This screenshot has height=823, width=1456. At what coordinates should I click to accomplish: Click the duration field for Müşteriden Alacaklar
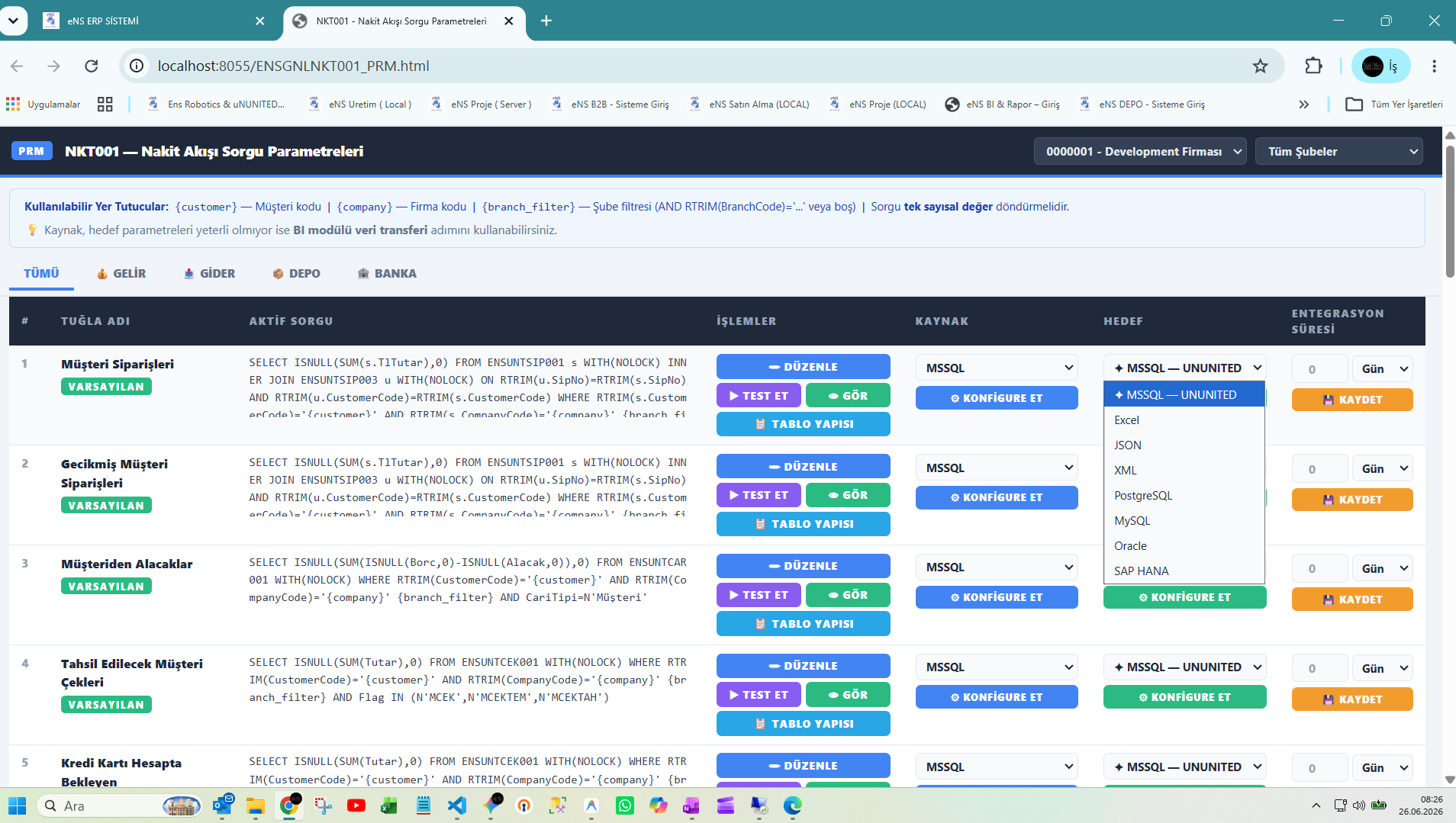(x=1319, y=569)
